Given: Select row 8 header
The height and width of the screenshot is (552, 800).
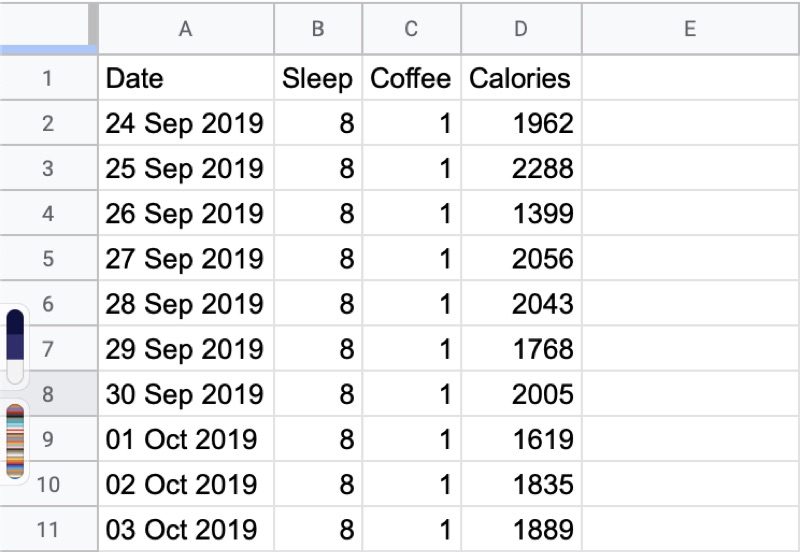Looking at the screenshot, I should click(x=48, y=394).
